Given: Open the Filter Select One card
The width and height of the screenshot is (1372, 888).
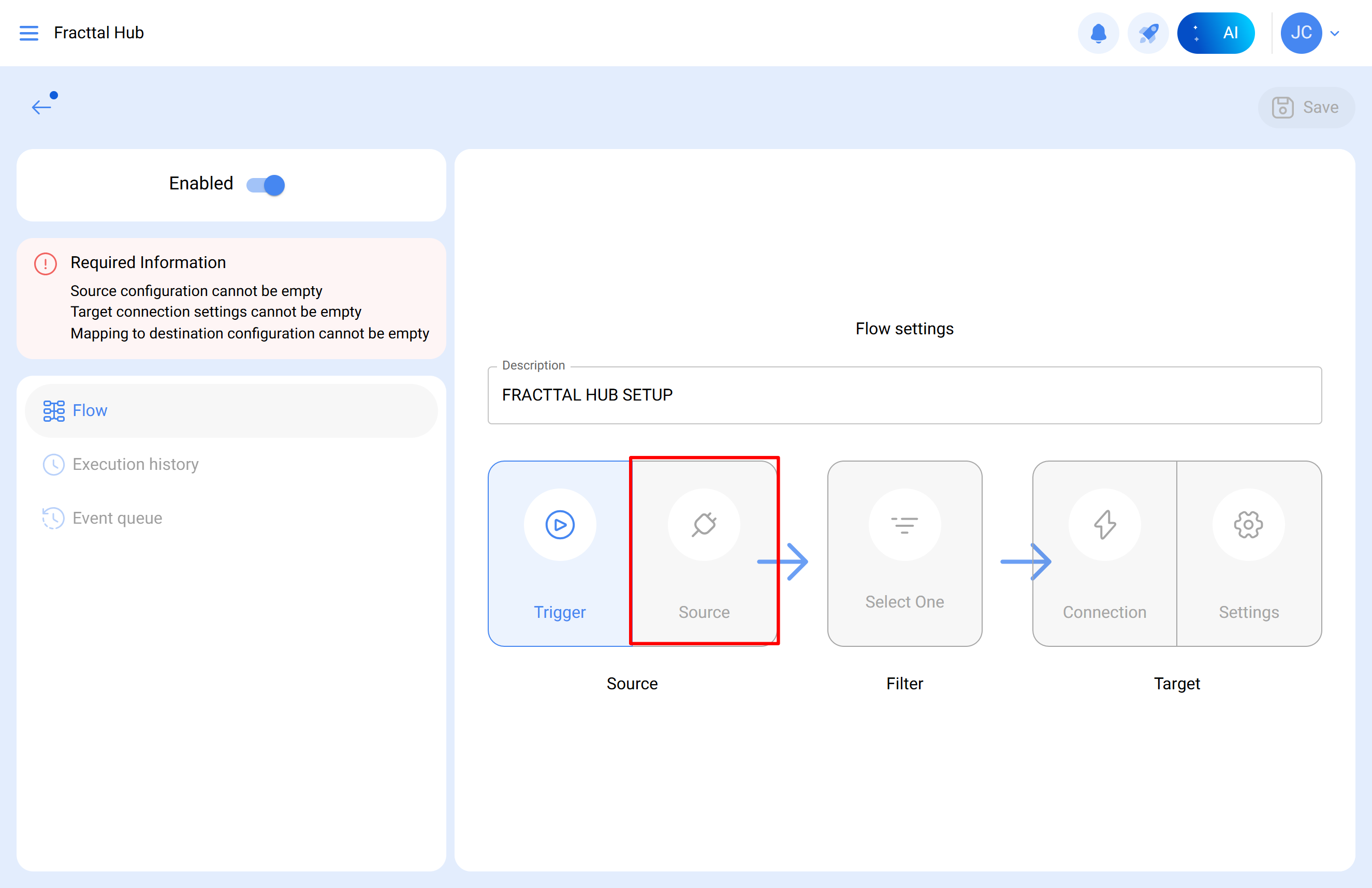Looking at the screenshot, I should point(904,553).
